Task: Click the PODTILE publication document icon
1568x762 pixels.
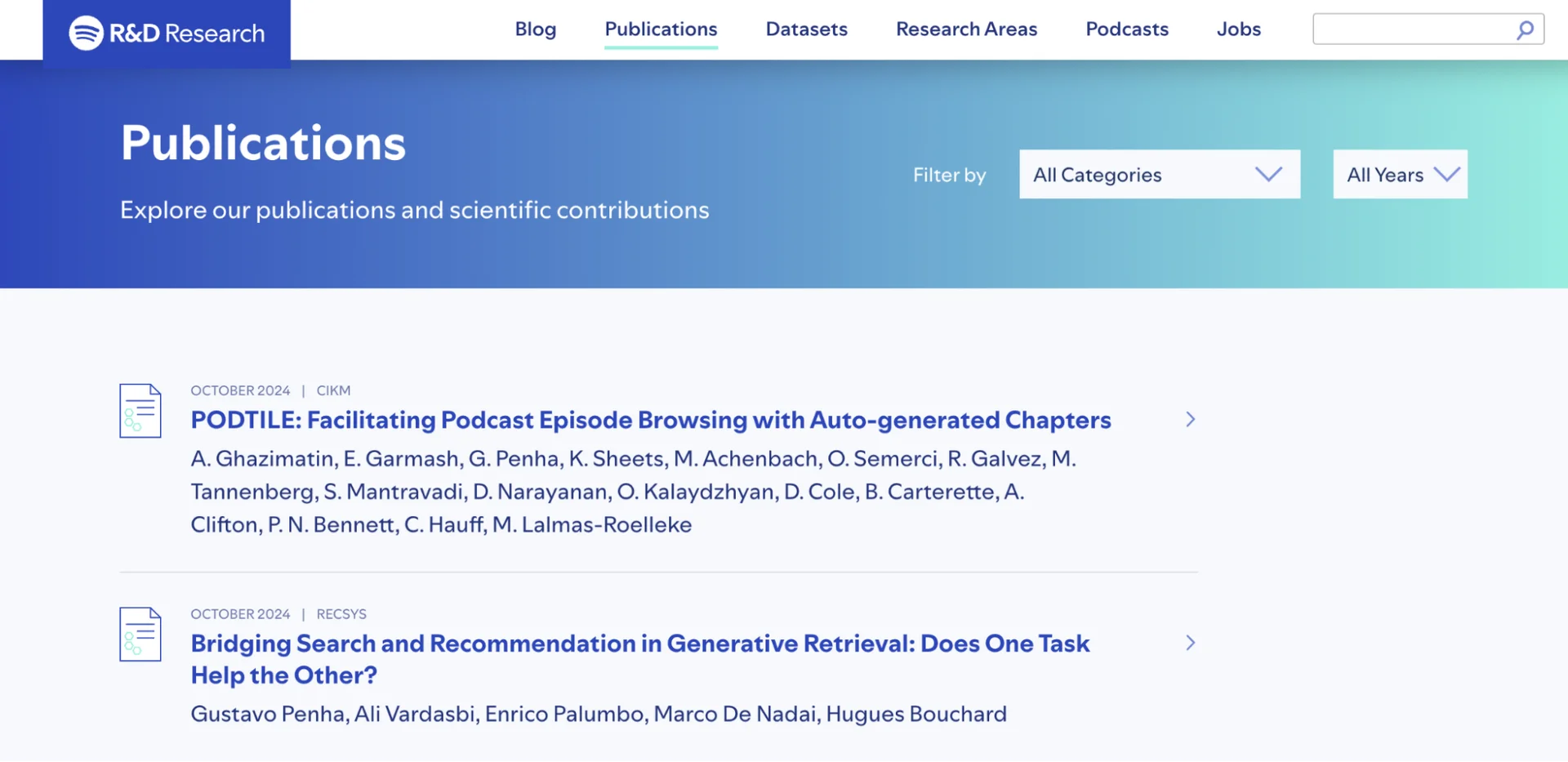Action: pos(140,411)
